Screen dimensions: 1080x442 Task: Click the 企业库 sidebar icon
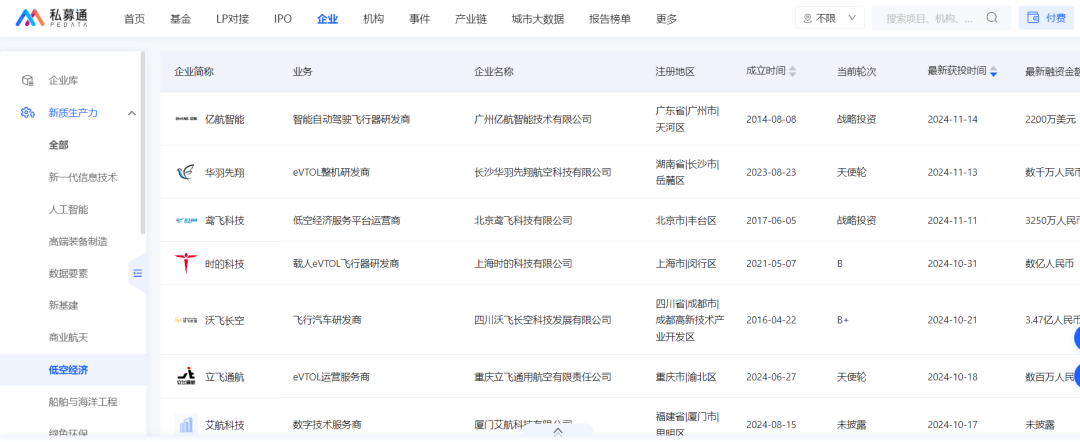coord(28,80)
